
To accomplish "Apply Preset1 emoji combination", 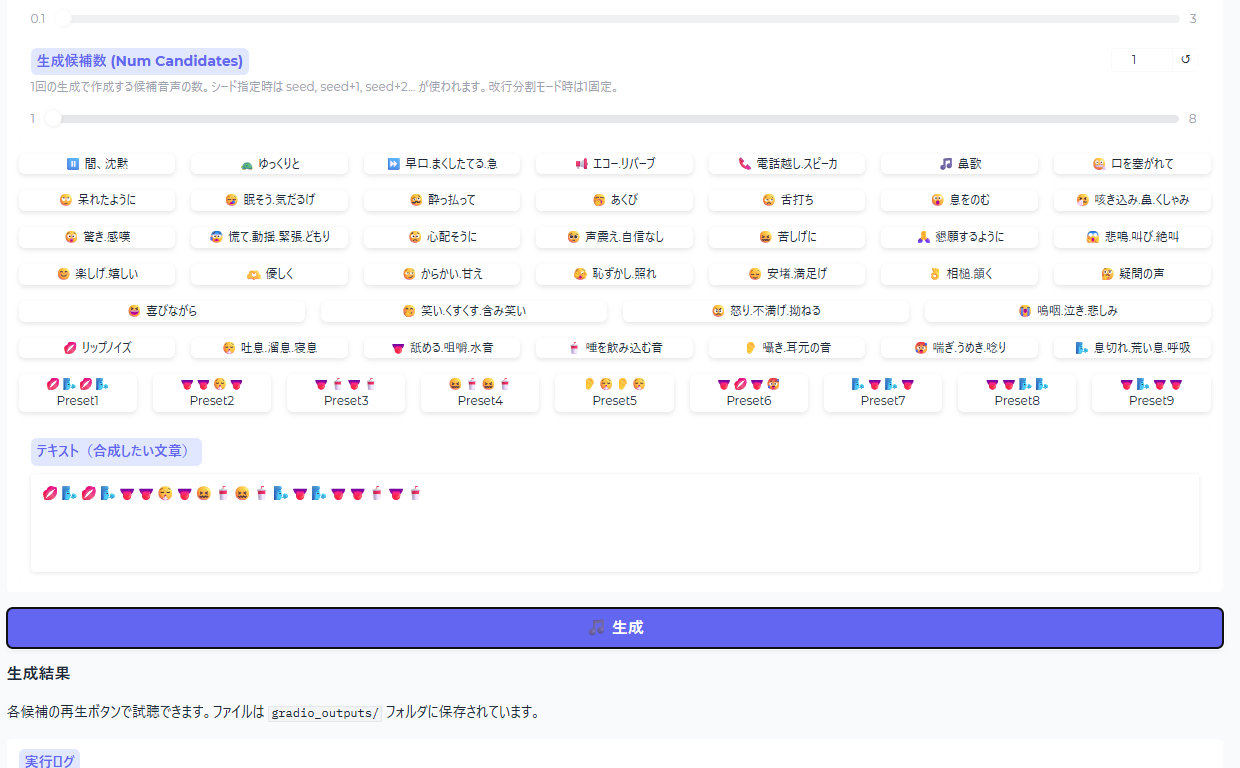I will [77, 393].
